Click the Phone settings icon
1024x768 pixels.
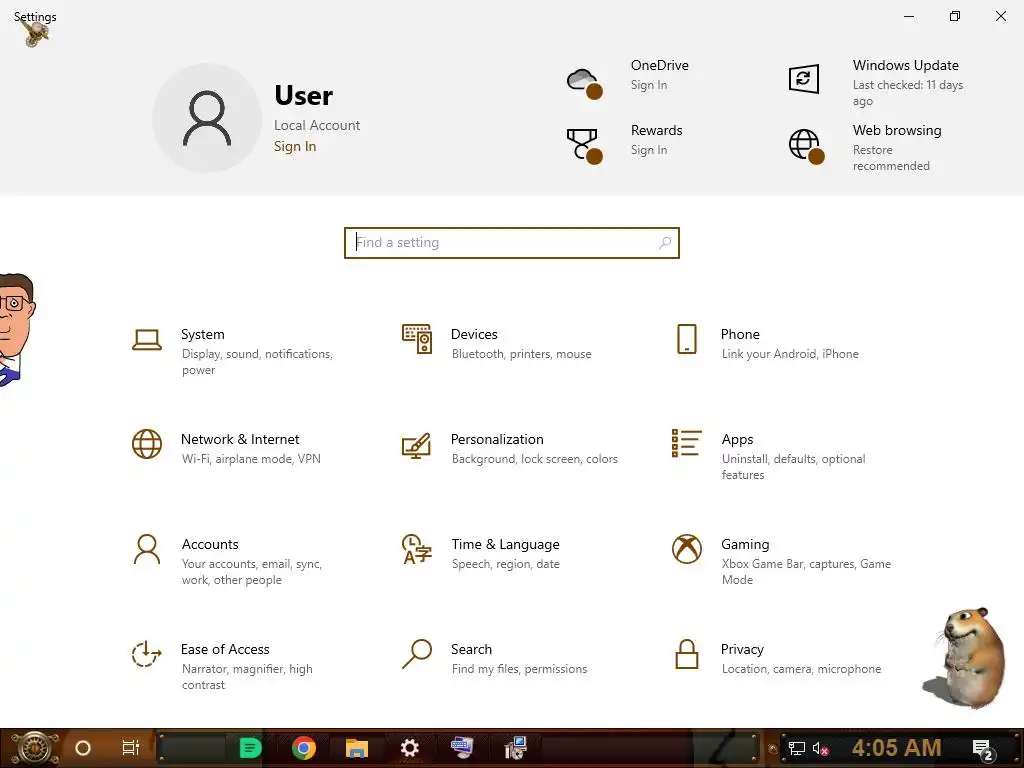point(686,339)
